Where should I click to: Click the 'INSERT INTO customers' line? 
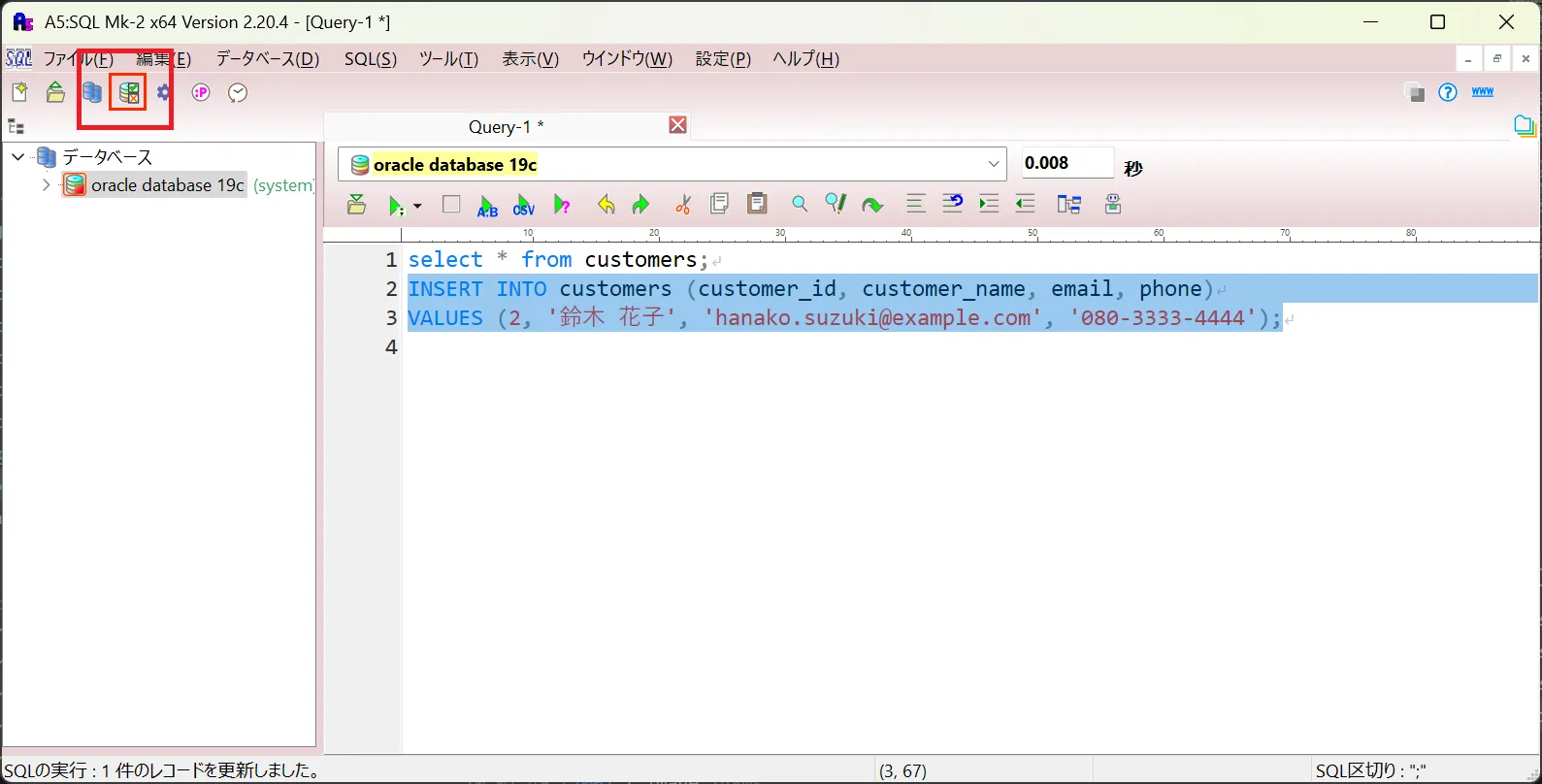[x=810, y=288]
